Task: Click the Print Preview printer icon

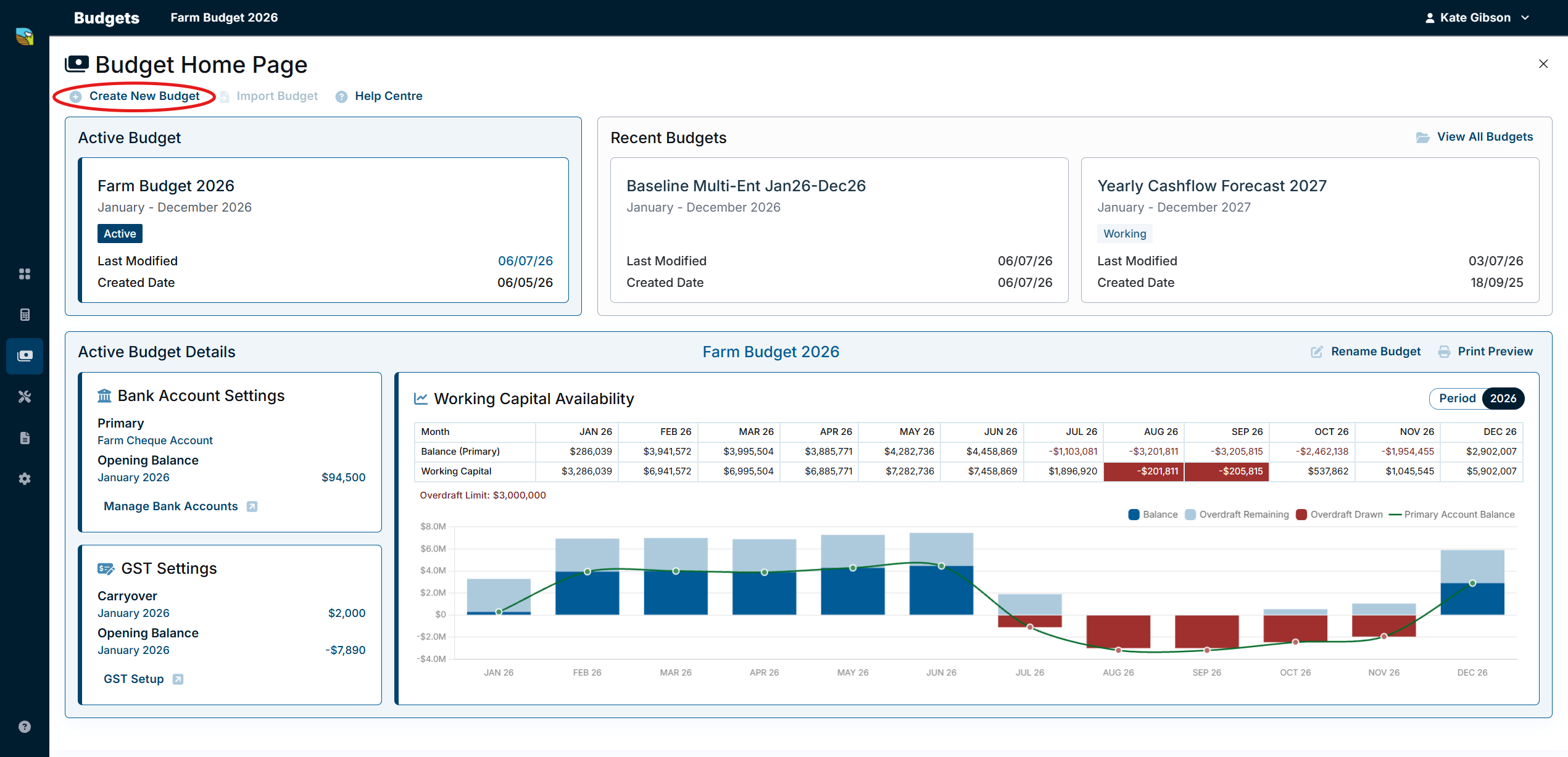Action: [1444, 352]
